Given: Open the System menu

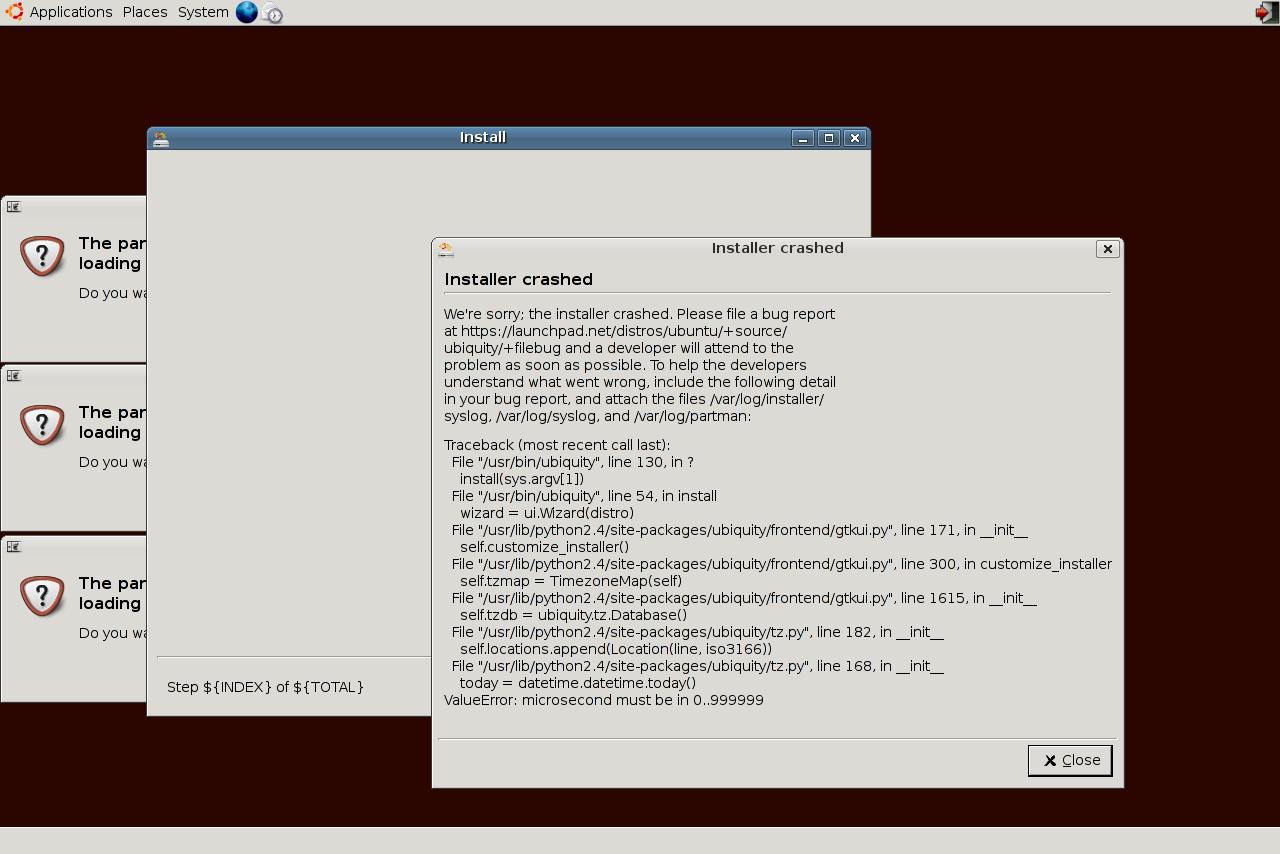Looking at the screenshot, I should 203,12.
